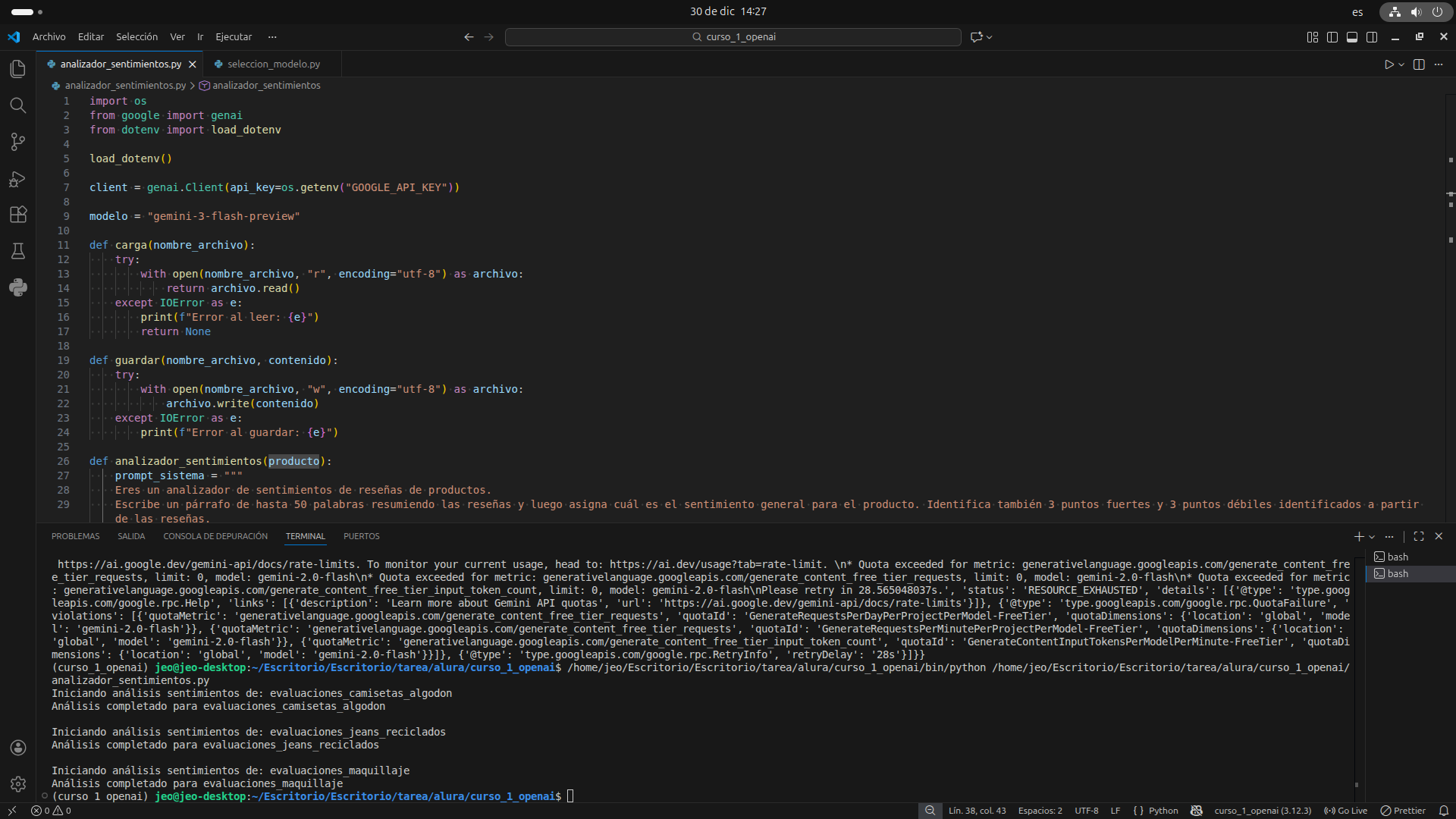Open the Manage settings gear
Screen dimensions: 1456x819
pyautogui.click(x=18, y=783)
